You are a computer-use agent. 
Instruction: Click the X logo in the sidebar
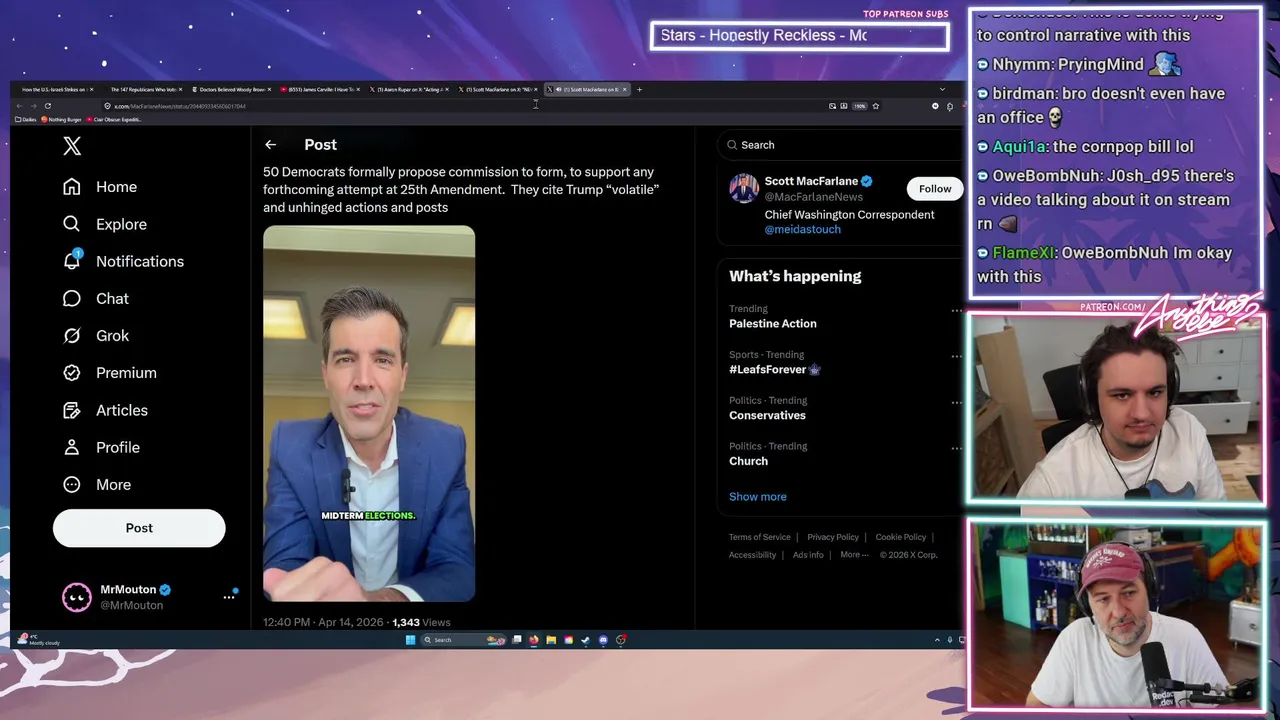72,146
